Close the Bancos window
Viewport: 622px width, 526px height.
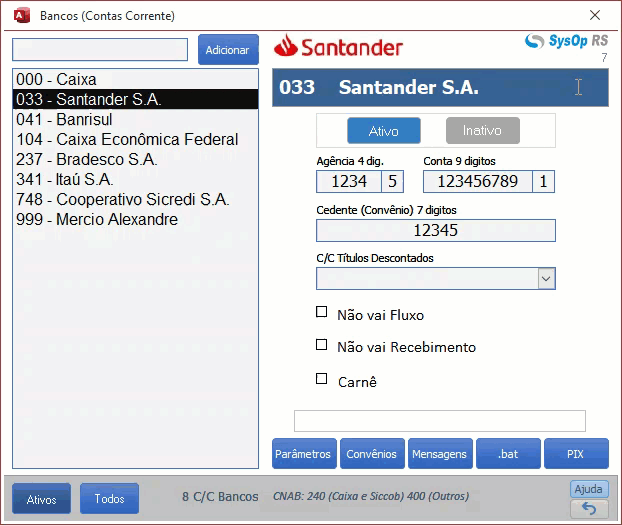595,15
